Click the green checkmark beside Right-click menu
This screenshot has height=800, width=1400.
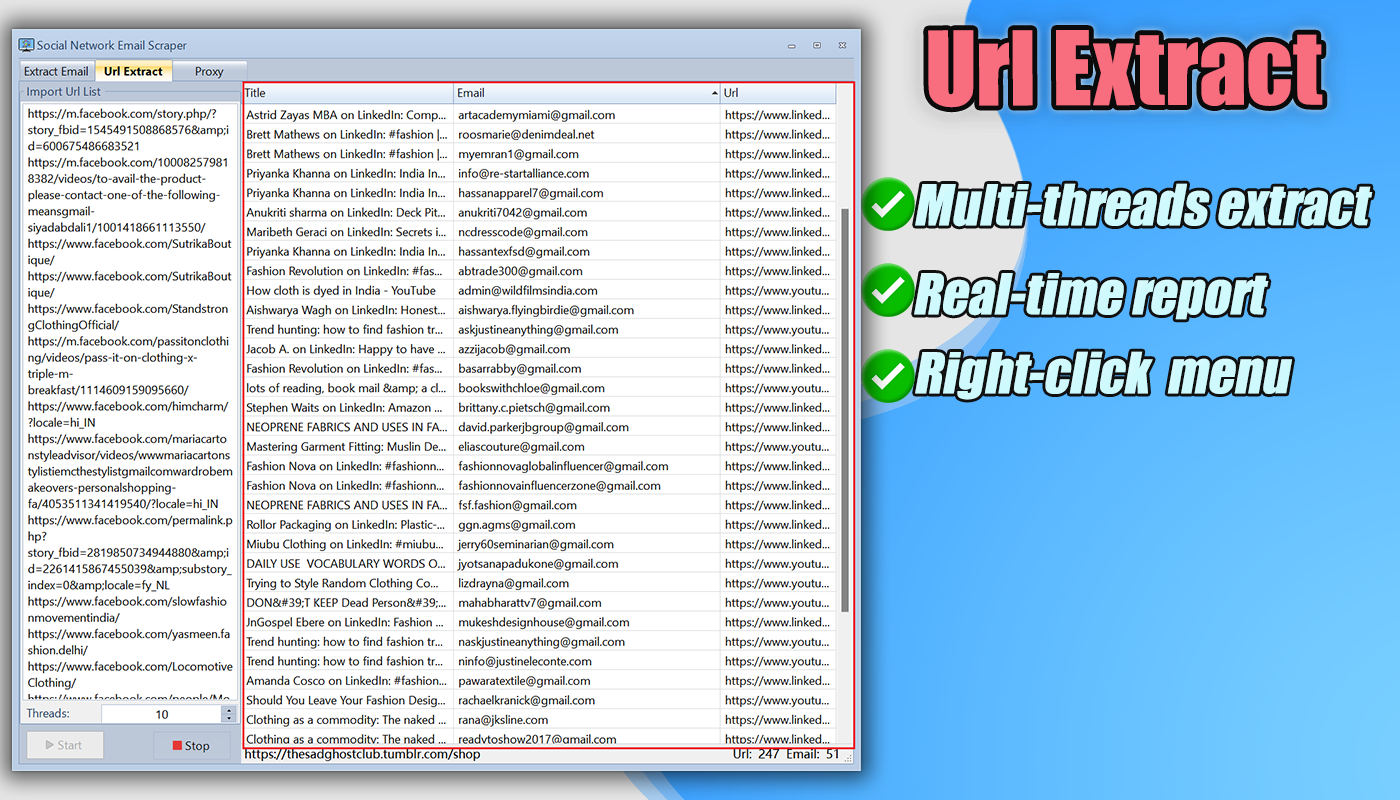point(886,375)
